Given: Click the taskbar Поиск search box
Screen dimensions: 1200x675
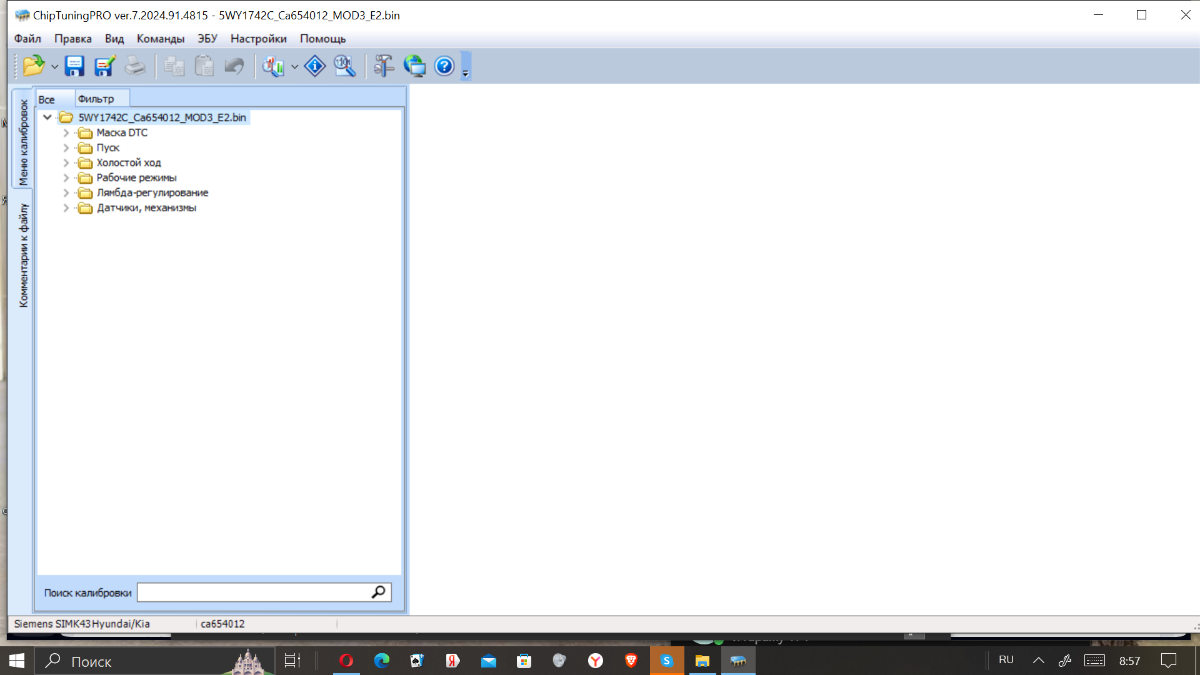Looking at the screenshot, I should coord(152,660).
